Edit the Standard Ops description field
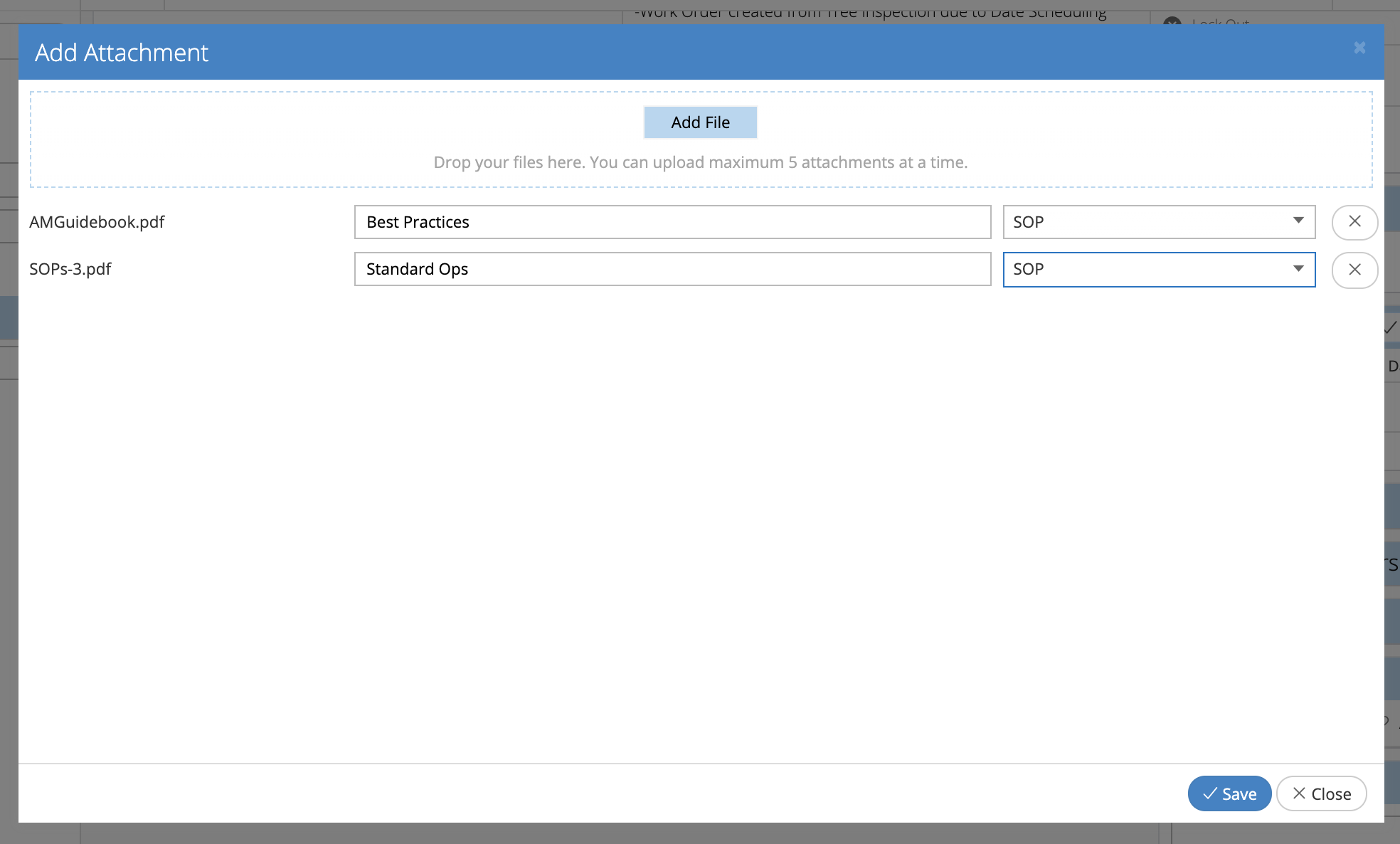The image size is (1400, 844). coord(672,269)
